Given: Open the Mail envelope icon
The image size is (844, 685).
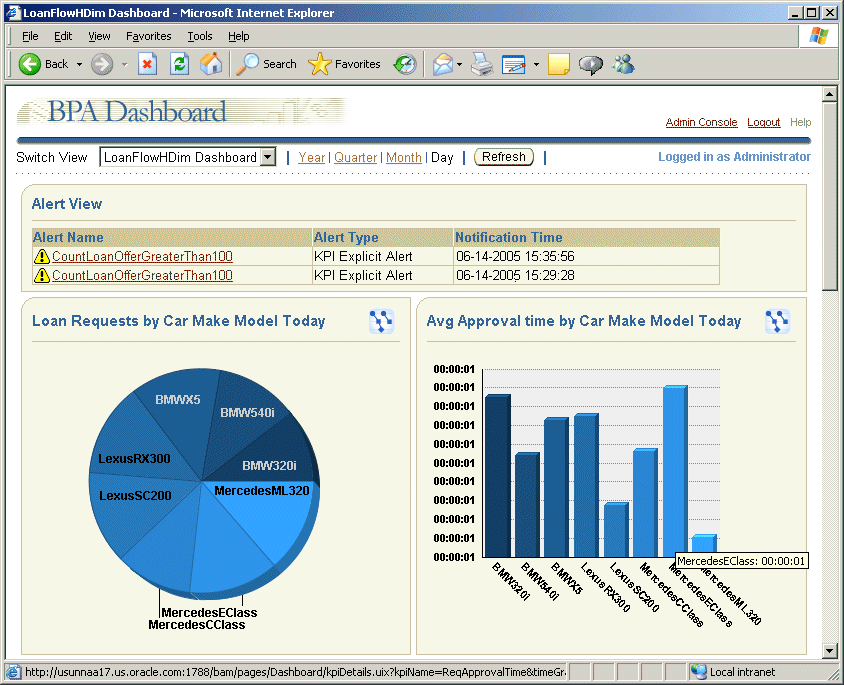Looking at the screenshot, I should [442, 64].
